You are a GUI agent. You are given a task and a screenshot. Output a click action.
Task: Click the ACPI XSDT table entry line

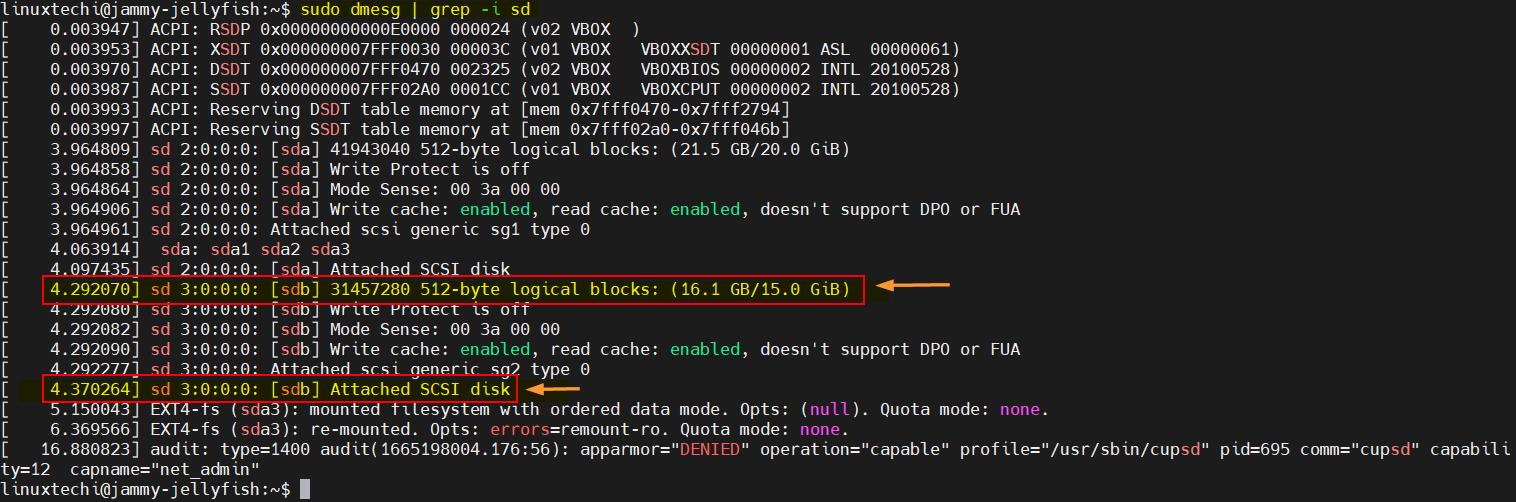[x=555, y=50]
